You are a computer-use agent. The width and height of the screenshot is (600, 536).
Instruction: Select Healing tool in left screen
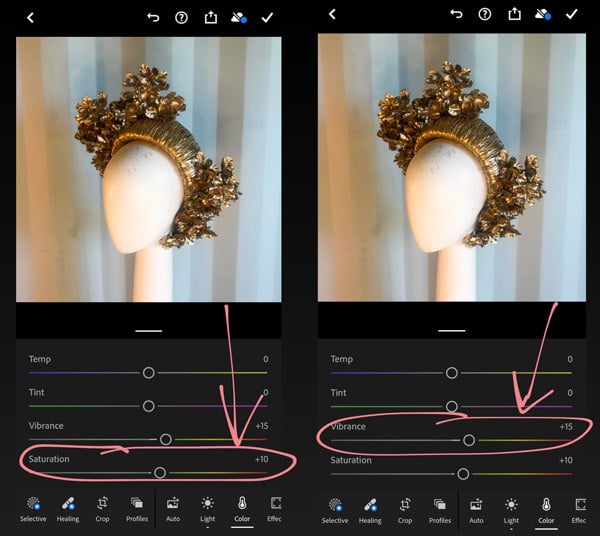tap(68, 510)
